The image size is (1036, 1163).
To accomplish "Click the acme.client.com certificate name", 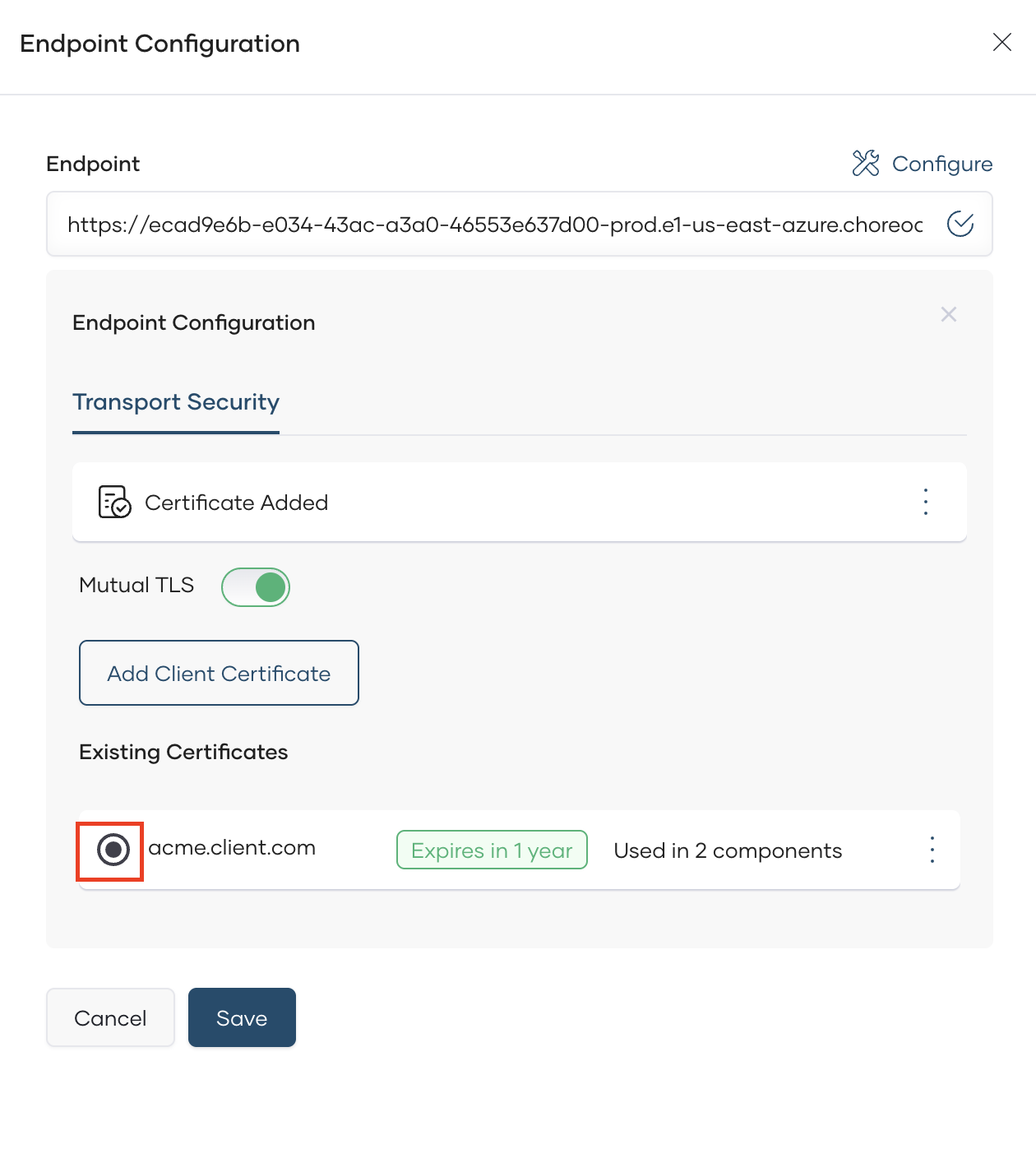I will (232, 848).
